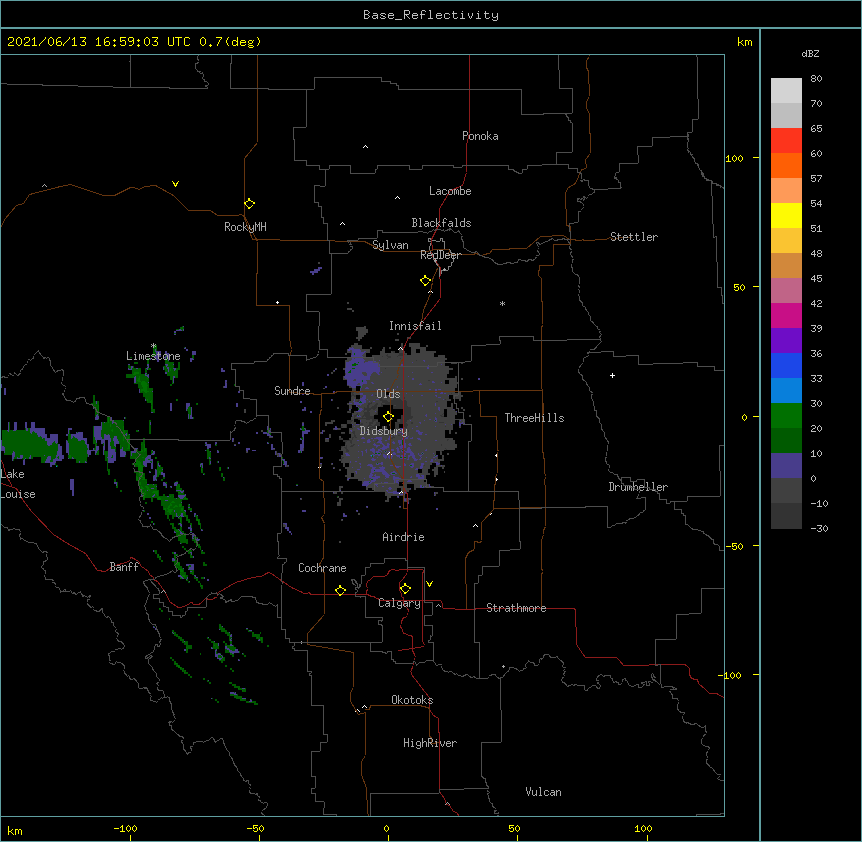Click the red 65 dBZ color swatch
Viewport: 862px width, 842px height.
(x=786, y=141)
